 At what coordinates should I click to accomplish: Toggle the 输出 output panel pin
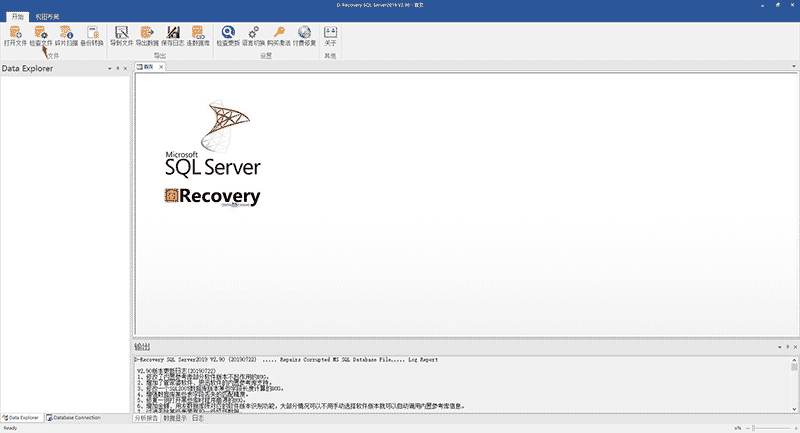tap(787, 347)
